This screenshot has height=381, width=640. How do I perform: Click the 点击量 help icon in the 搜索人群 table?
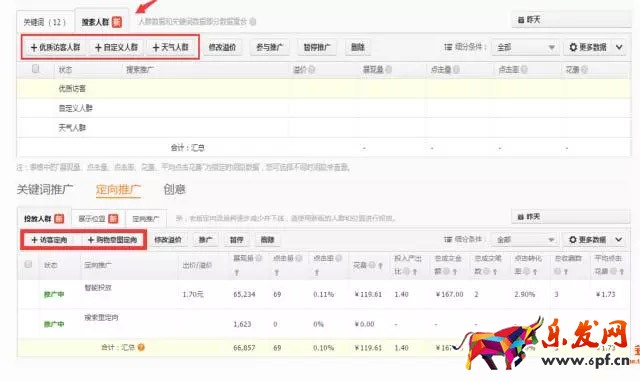tap(456, 70)
